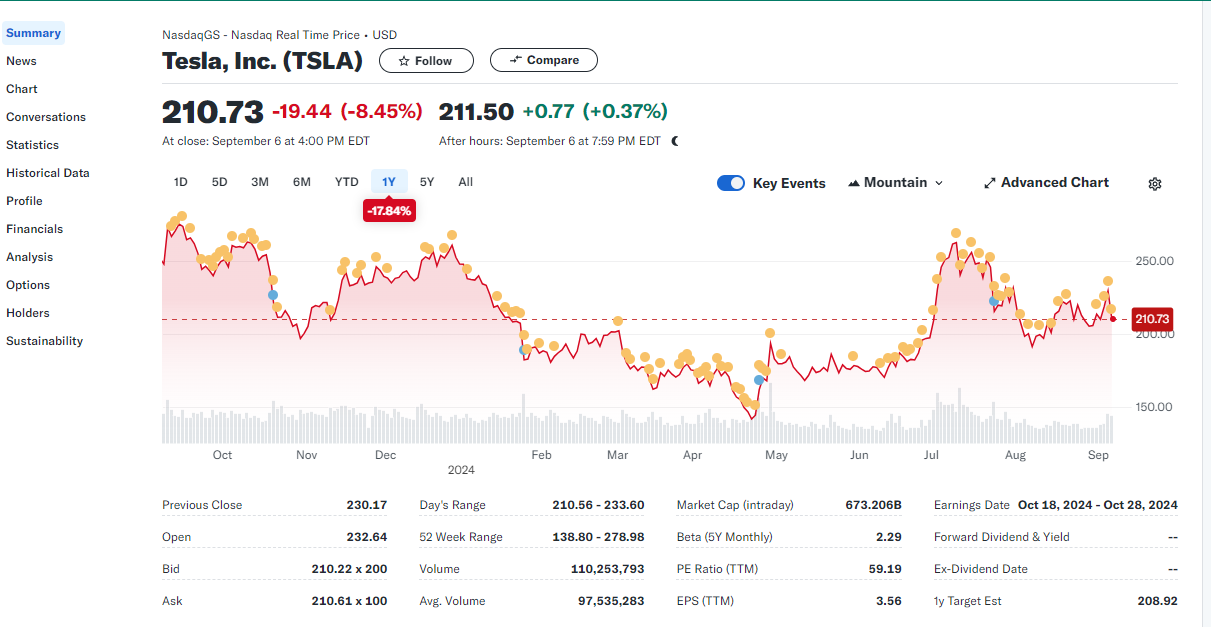
Task: Click the red 210.73 price marker on chart
Action: [x=1152, y=319]
